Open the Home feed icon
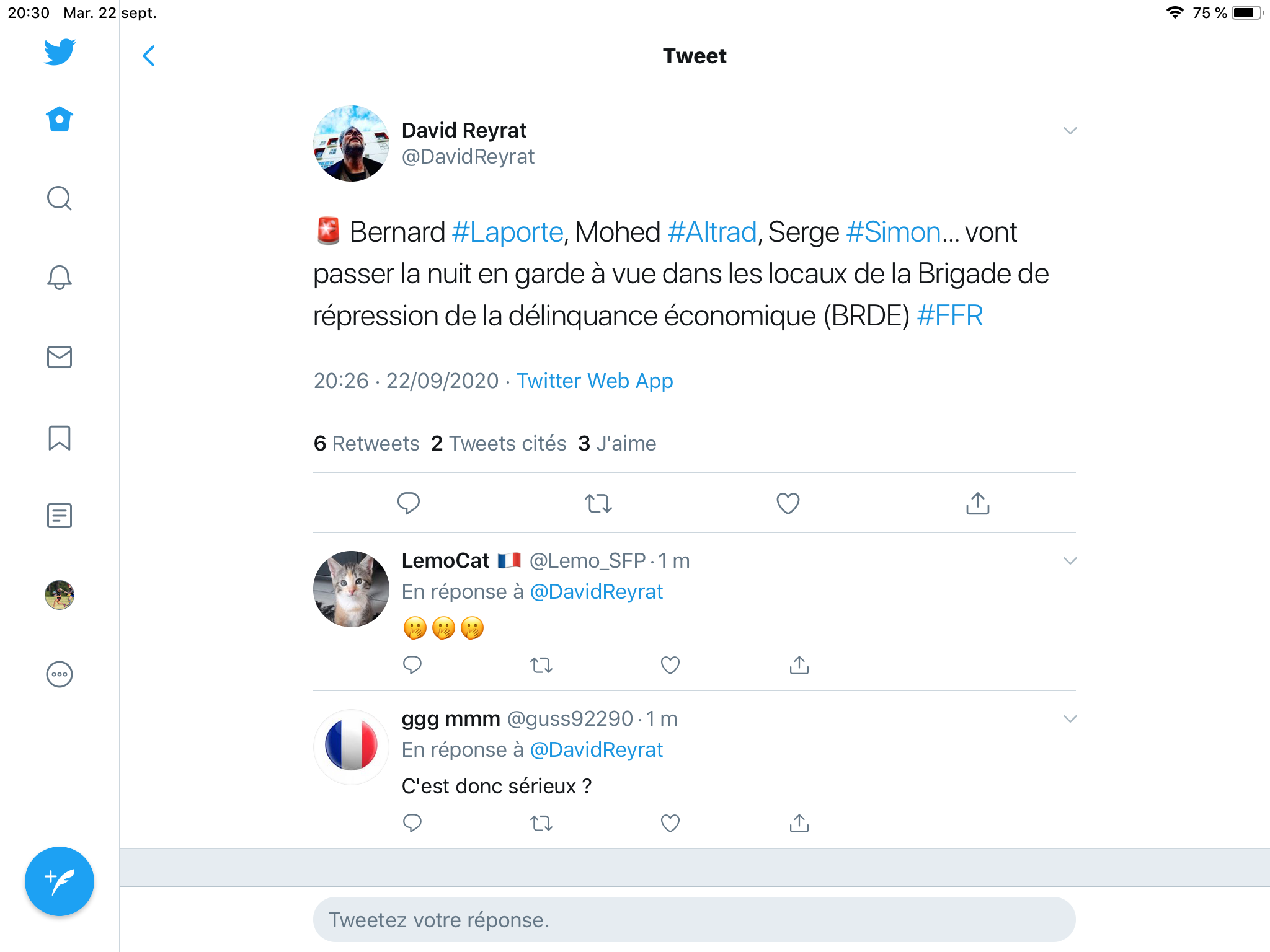Viewport: 1270px width, 952px height. pyautogui.click(x=60, y=119)
